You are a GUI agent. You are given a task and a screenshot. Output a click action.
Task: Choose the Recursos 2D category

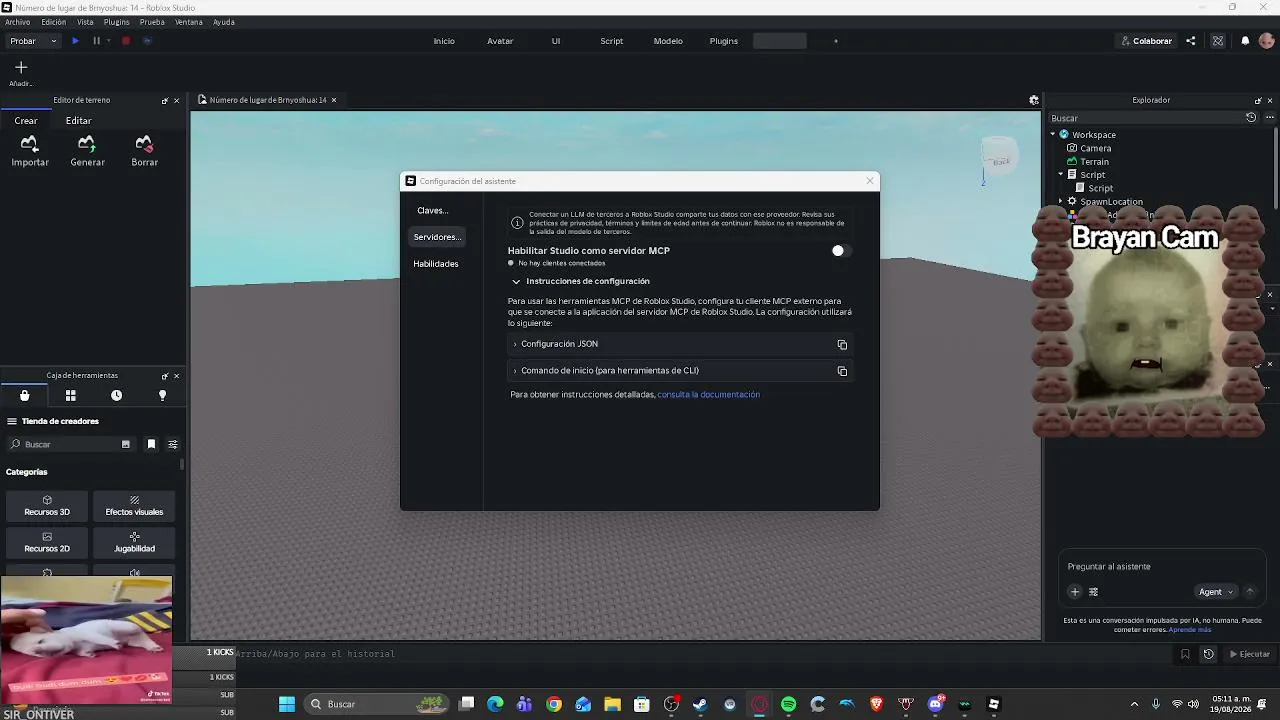tap(47, 543)
